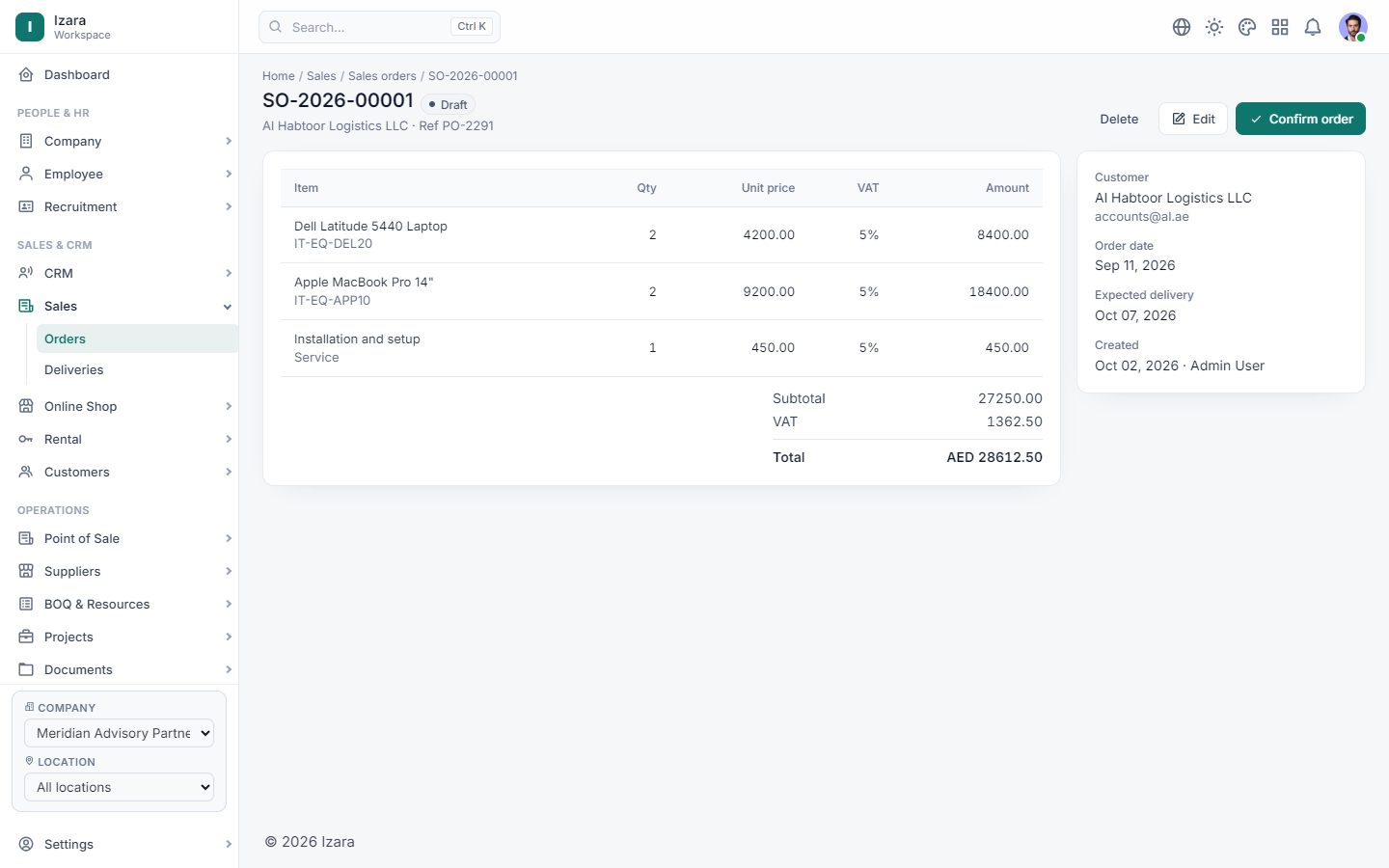Click the Draft status badge

pos(449,104)
